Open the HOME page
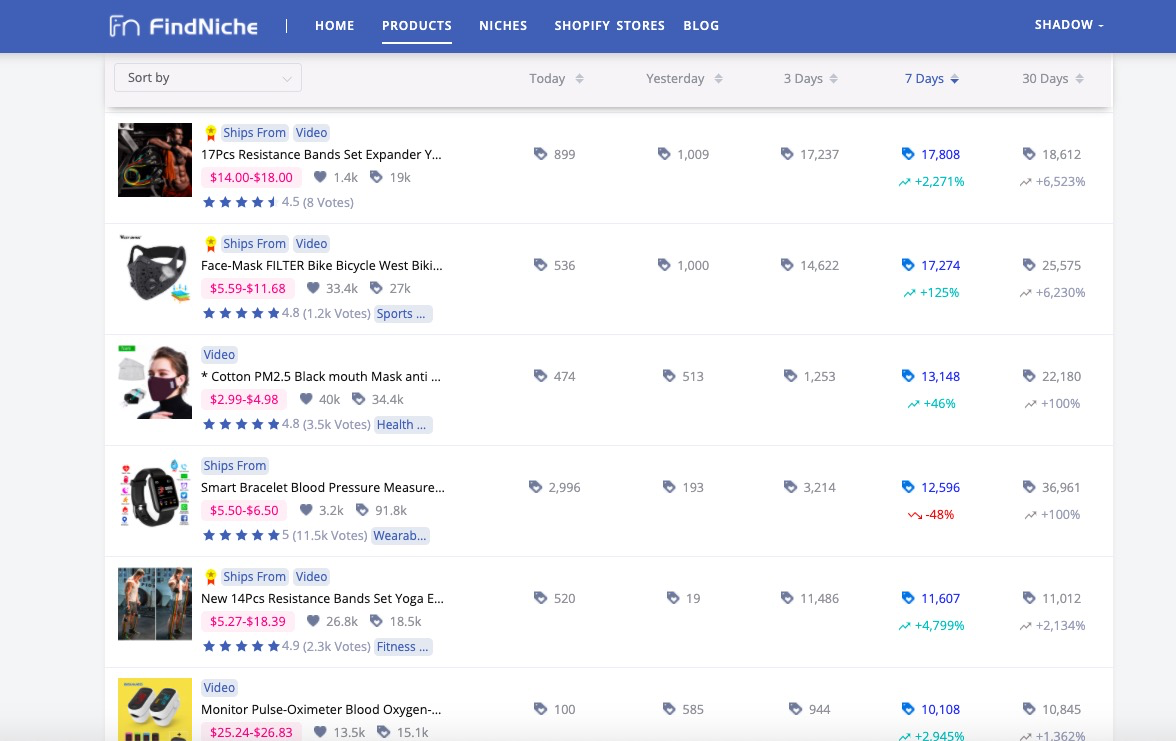 point(334,26)
